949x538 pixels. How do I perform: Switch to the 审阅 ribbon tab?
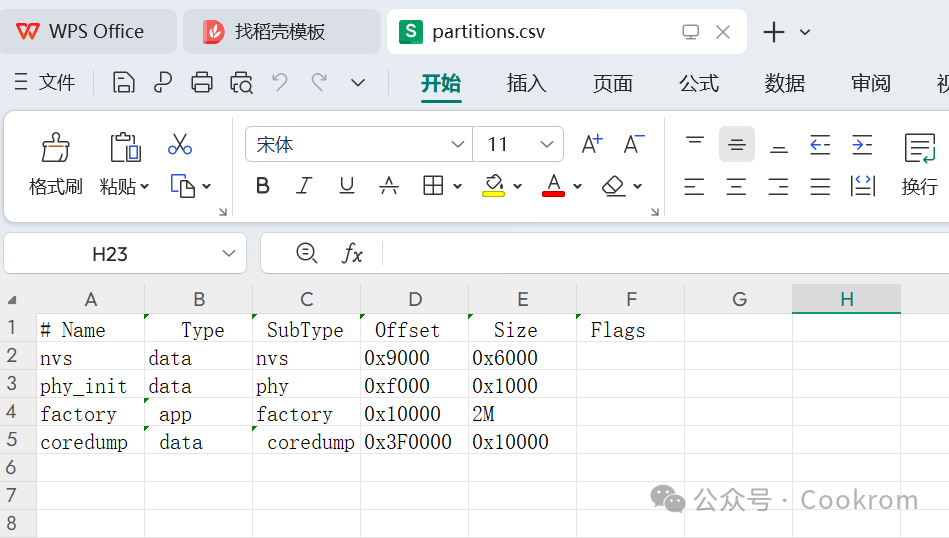point(870,84)
